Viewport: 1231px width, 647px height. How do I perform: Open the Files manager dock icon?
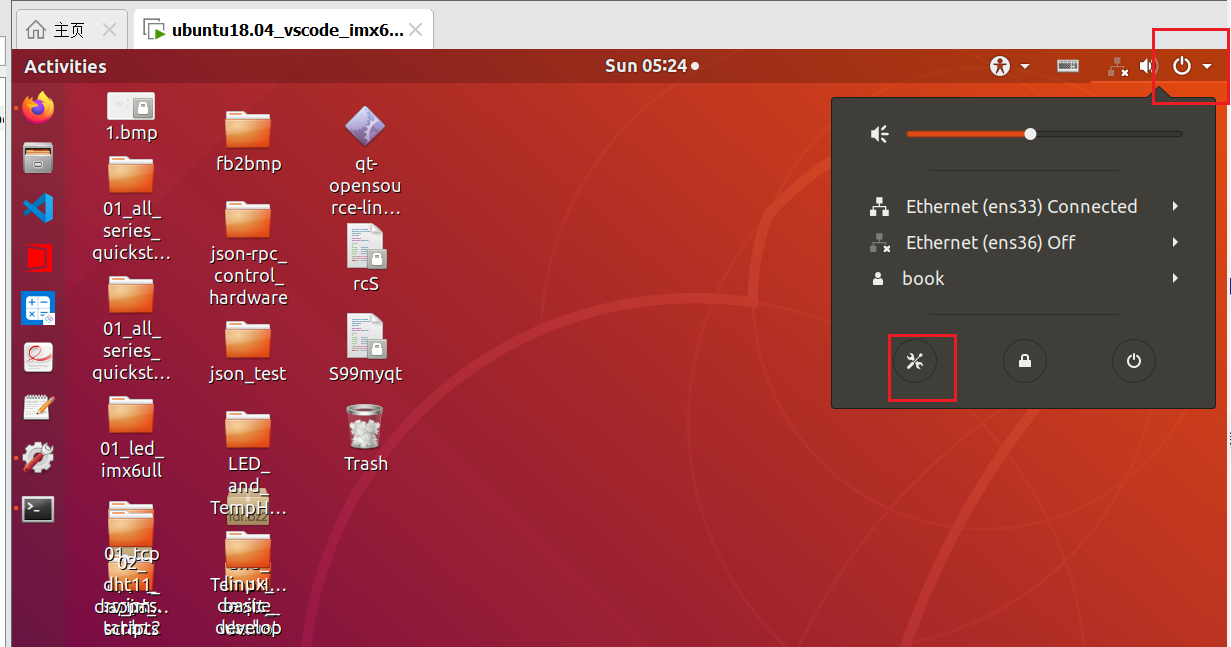(x=38, y=157)
